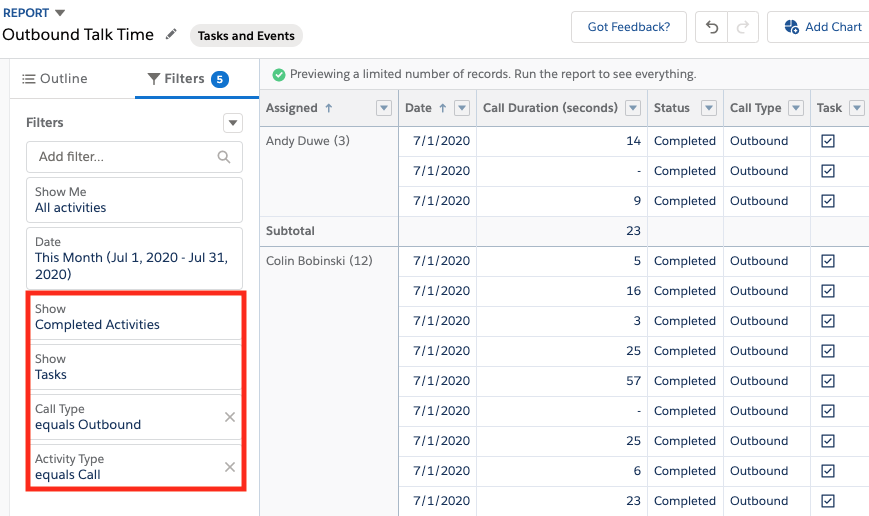Click Date column ascending sort arrow
This screenshot has height=516, width=869.
tap(443, 108)
